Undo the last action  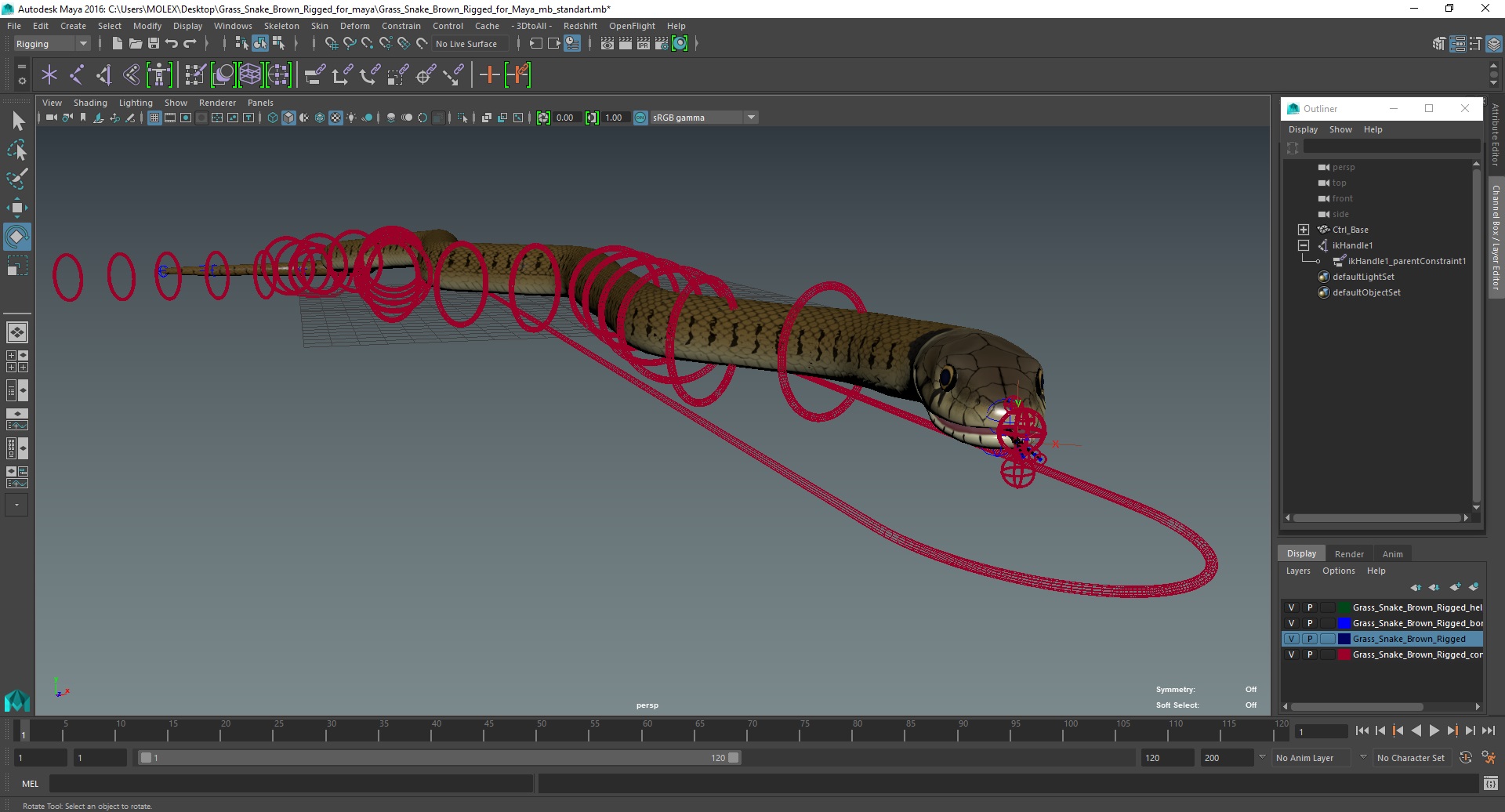[x=171, y=44]
